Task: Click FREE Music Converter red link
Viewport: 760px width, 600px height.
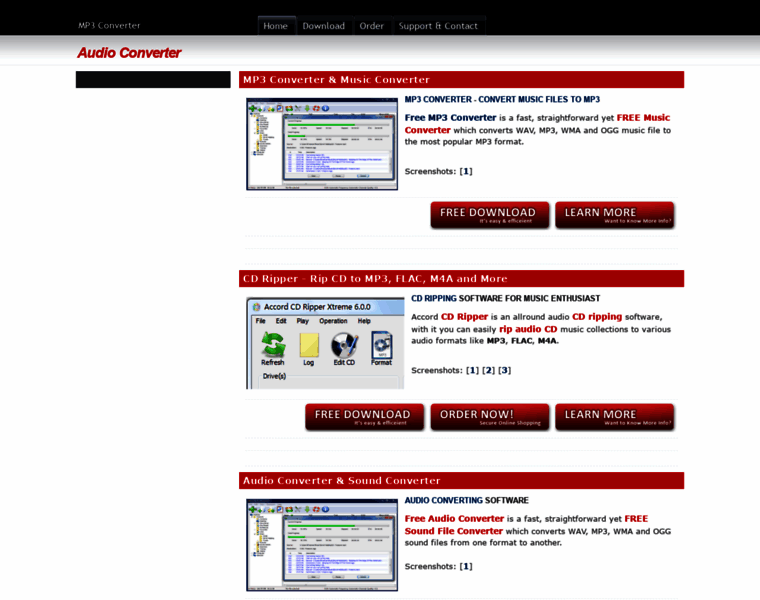Action: point(538,124)
